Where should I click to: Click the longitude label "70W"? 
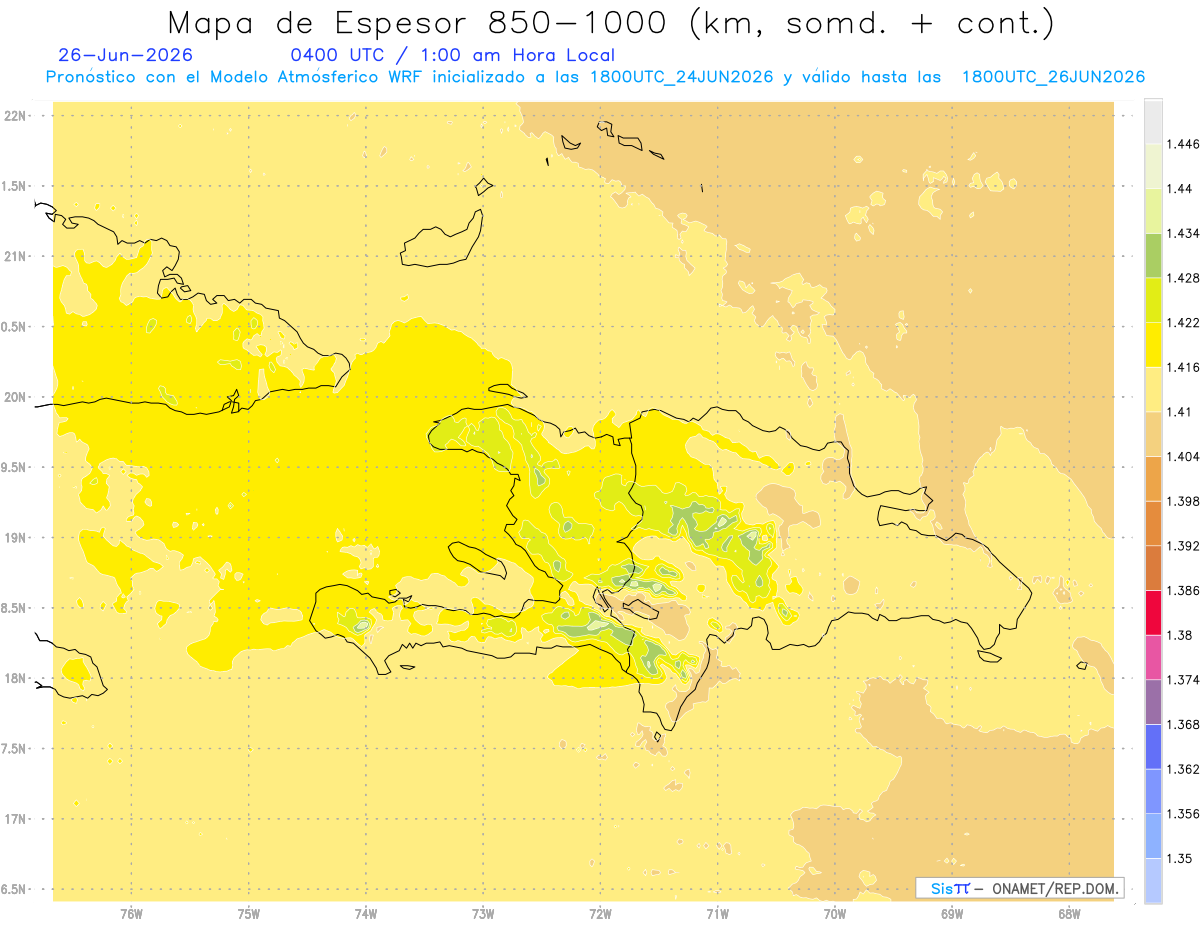coord(835,914)
